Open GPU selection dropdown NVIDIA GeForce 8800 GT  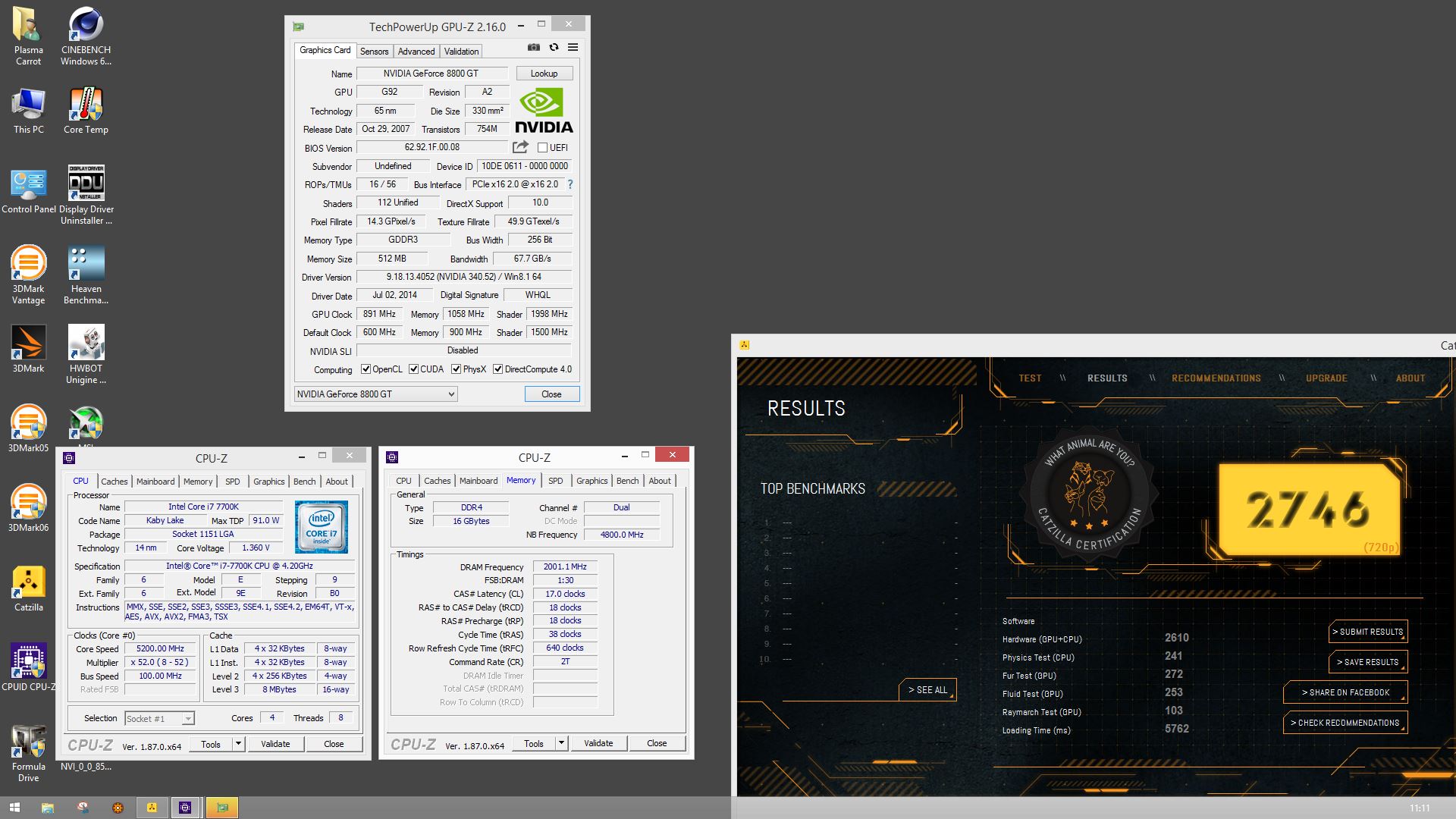pos(375,394)
